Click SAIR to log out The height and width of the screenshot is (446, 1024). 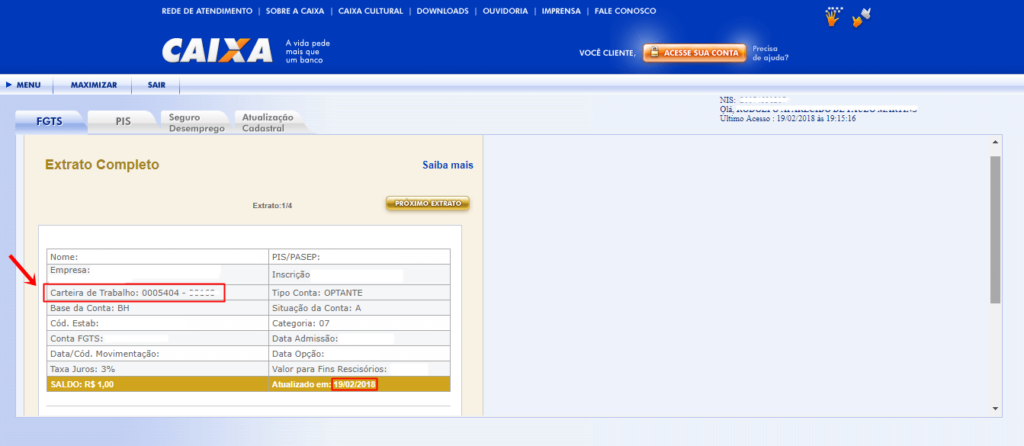click(x=156, y=85)
